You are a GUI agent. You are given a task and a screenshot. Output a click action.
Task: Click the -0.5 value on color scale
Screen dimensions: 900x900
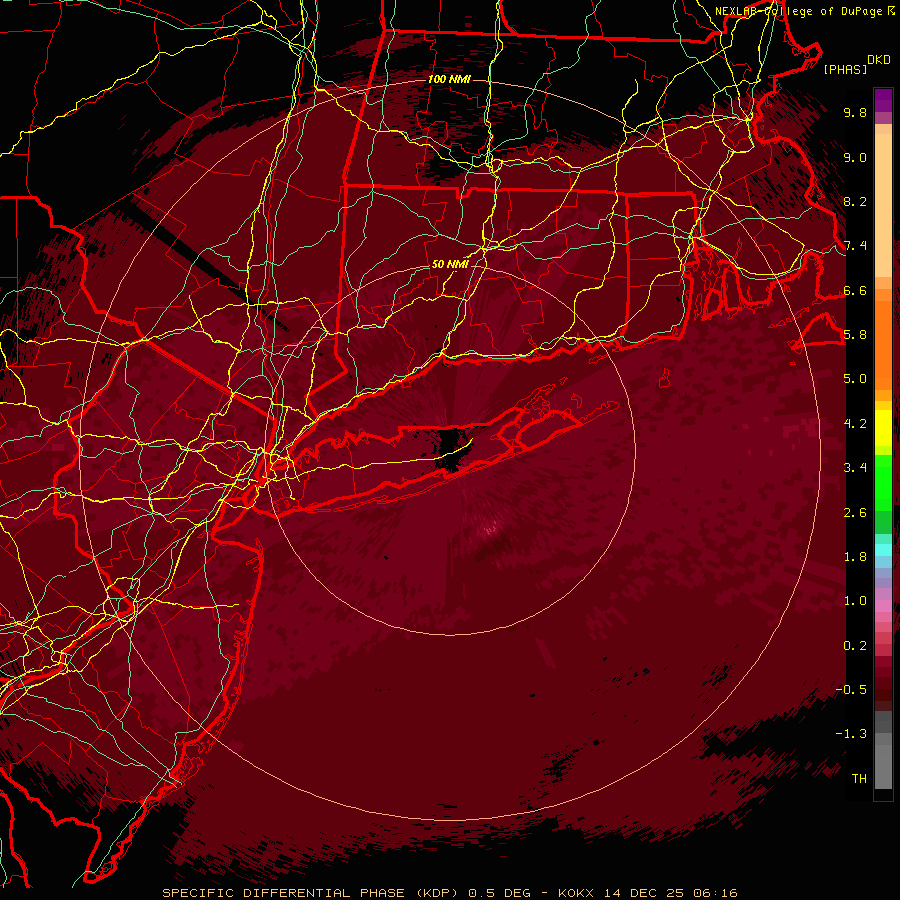852,690
